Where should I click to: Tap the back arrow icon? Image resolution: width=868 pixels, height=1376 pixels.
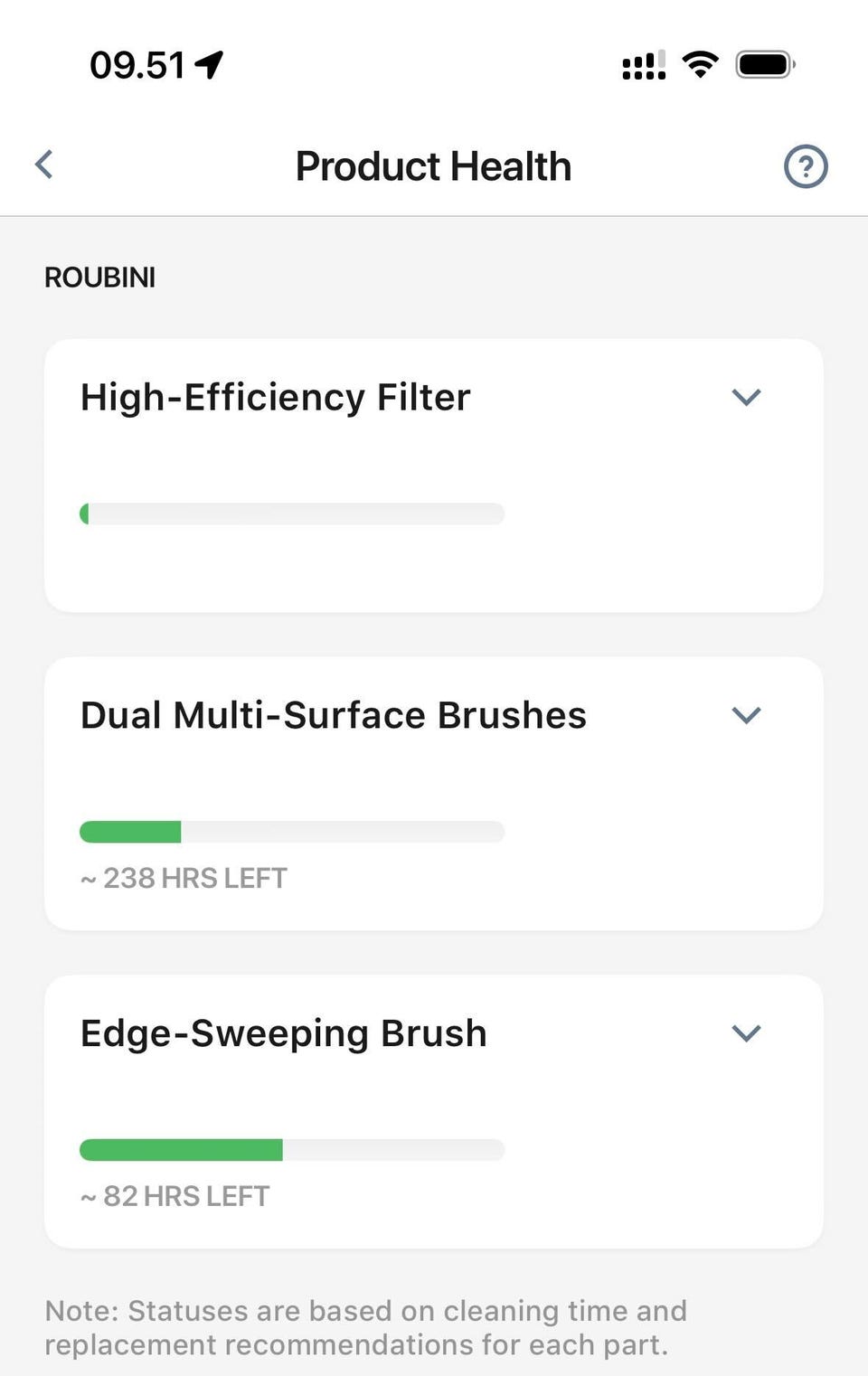44,165
